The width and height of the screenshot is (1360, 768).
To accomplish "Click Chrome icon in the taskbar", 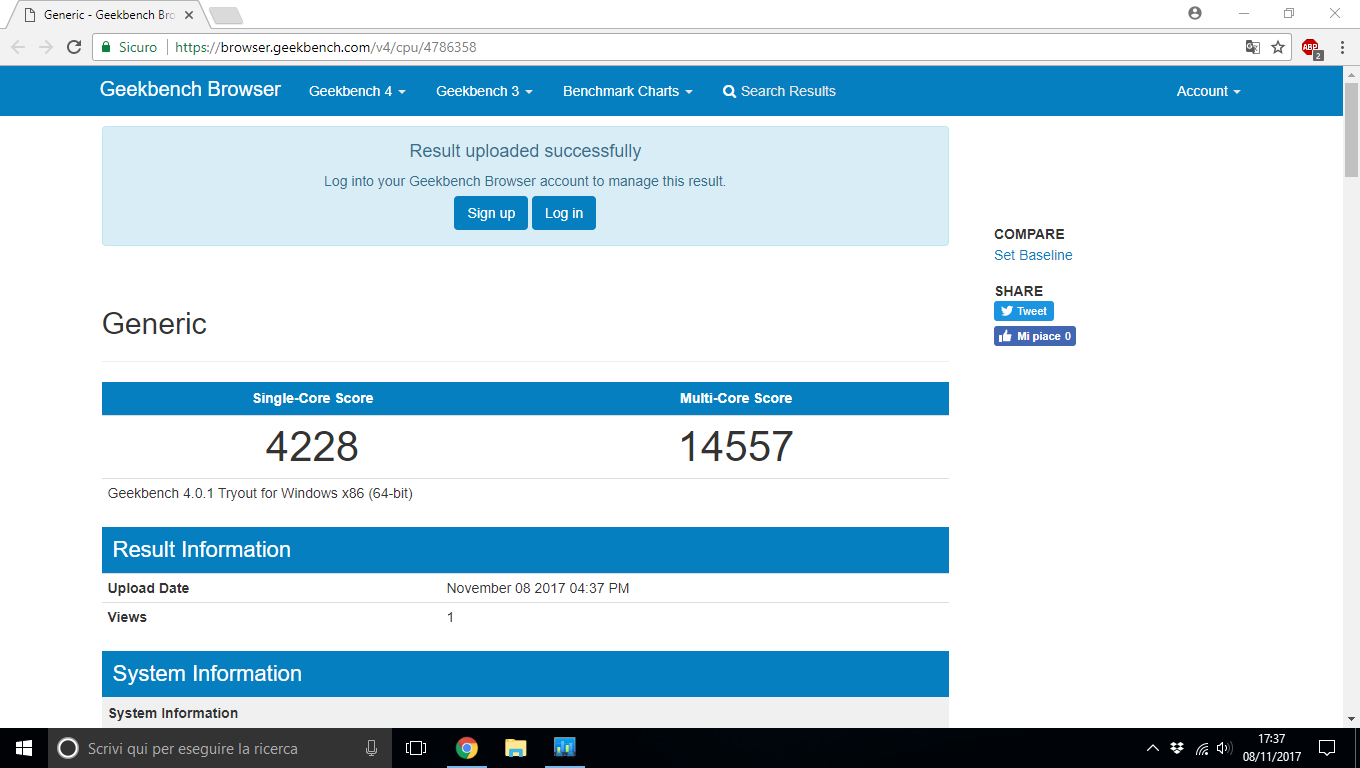I will pos(466,748).
